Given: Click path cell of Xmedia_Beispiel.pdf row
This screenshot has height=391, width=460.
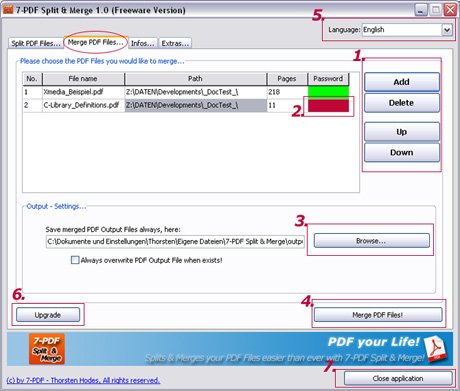Looking at the screenshot, I should click(x=196, y=92).
